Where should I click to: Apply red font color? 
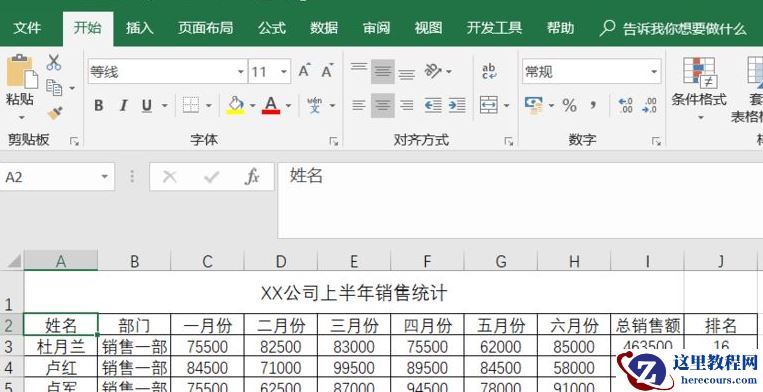(271, 105)
